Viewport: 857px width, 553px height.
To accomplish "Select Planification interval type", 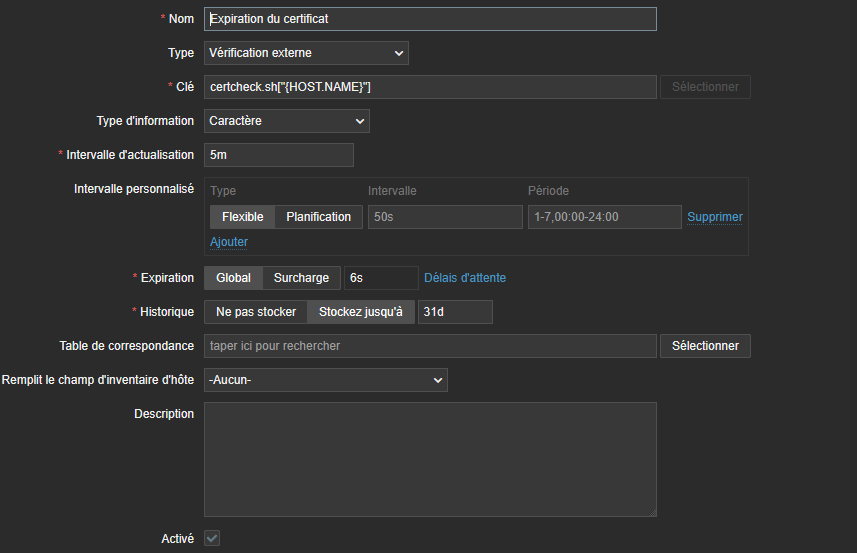I will pyautogui.click(x=318, y=217).
